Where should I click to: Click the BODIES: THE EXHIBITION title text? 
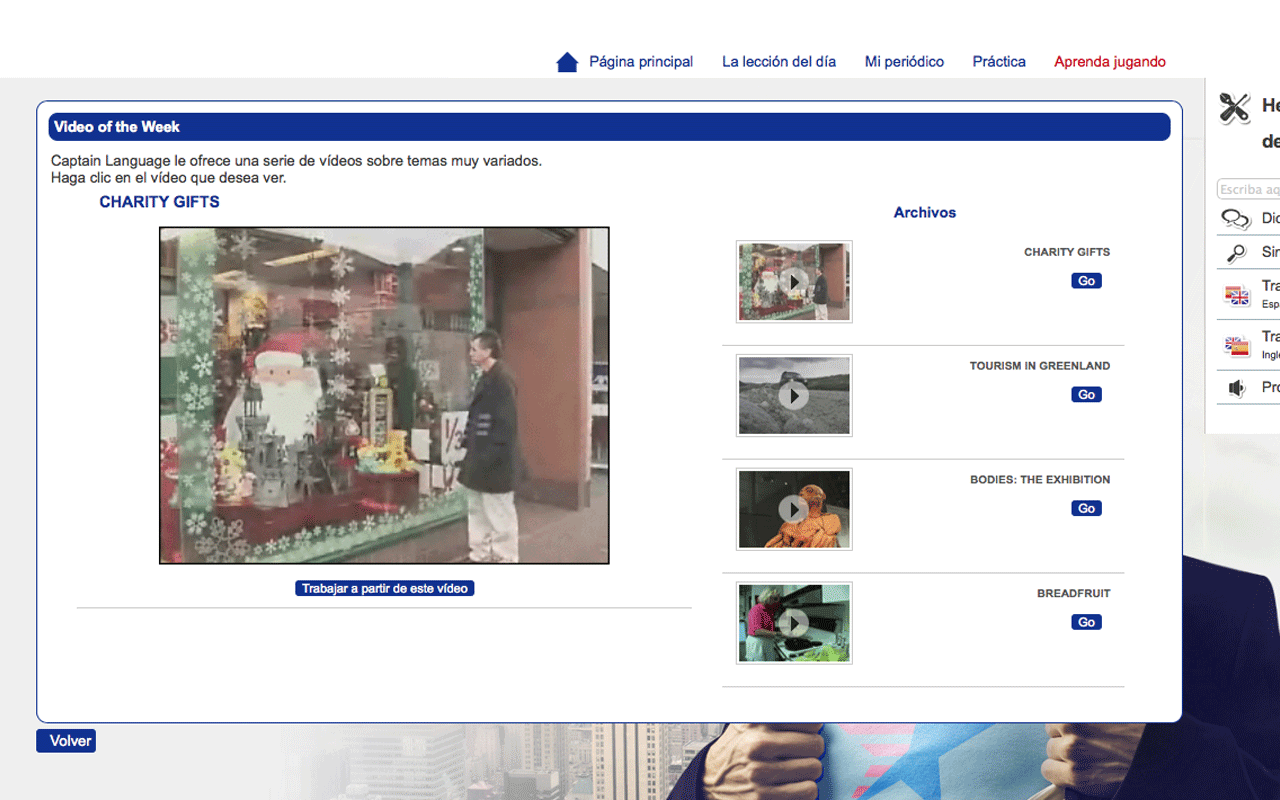1040,480
